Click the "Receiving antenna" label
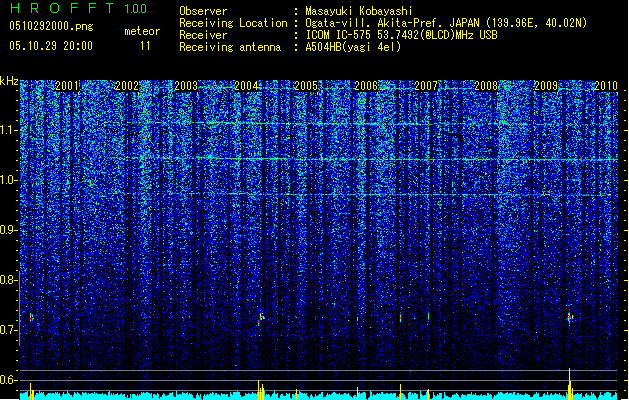Viewport: 629px width, 400px height. (230, 47)
